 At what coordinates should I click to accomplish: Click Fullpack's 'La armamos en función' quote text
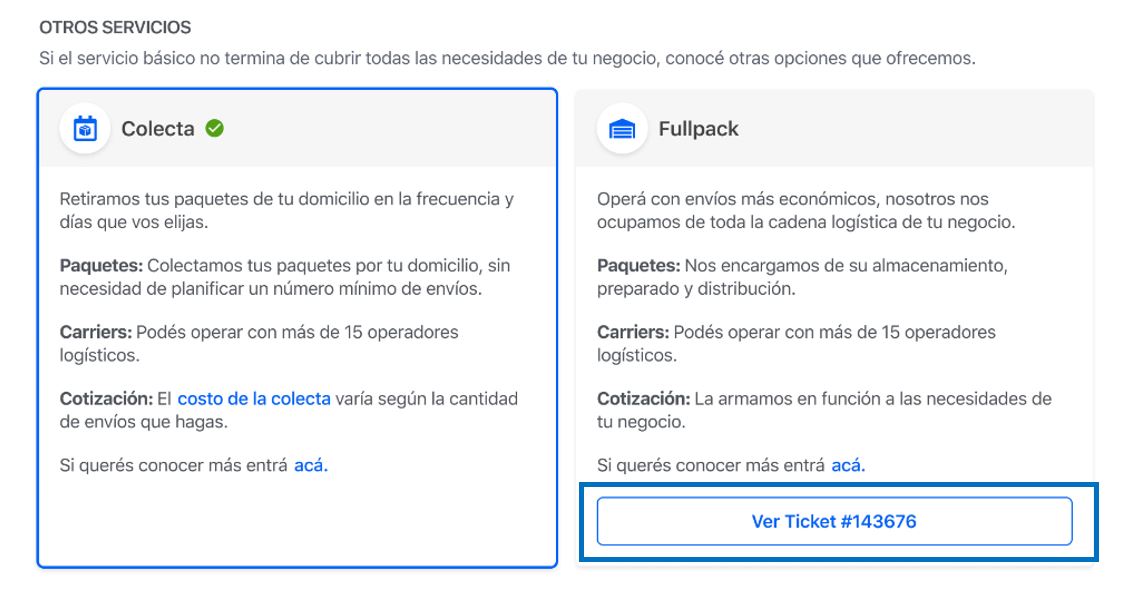click(x=824, y=410)
